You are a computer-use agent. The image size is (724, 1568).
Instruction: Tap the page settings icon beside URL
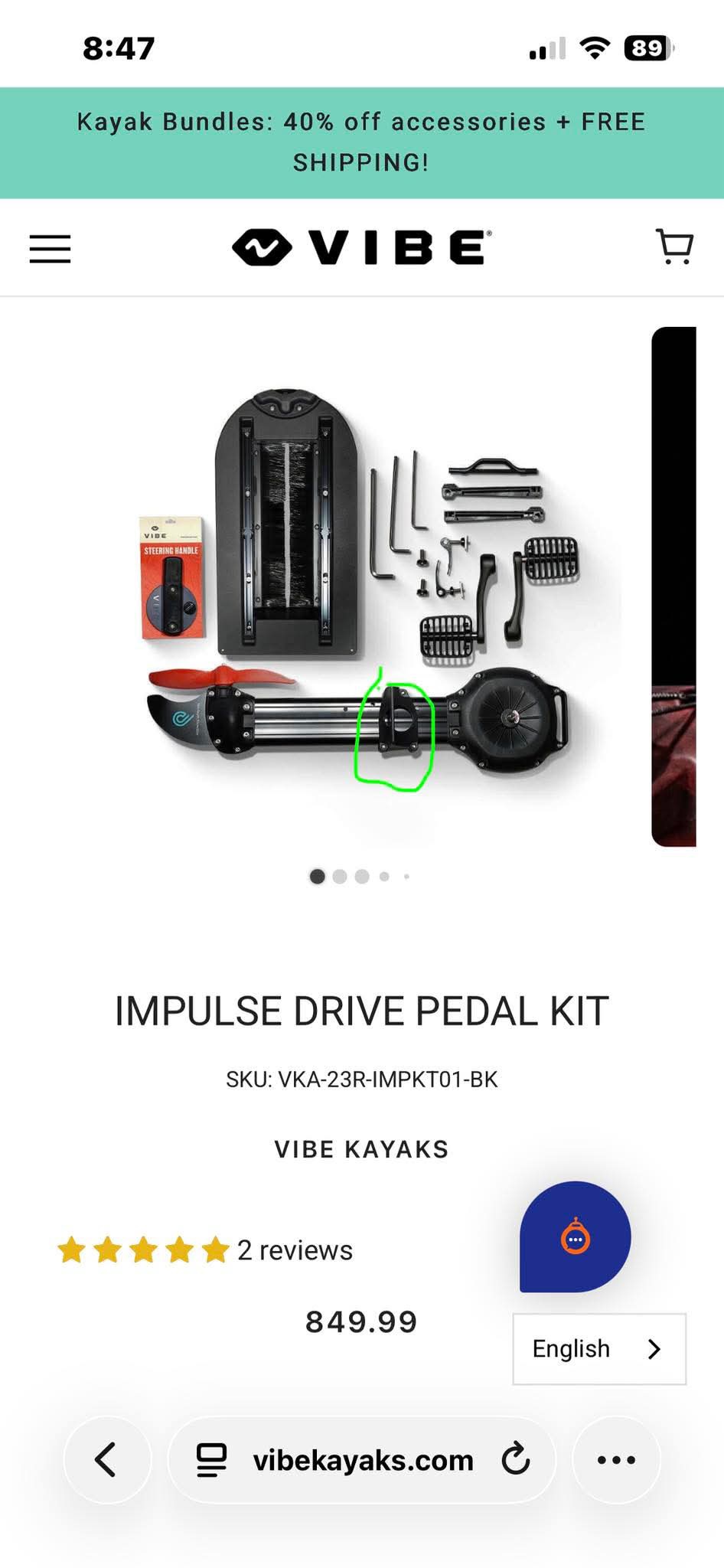point(212,1459)
